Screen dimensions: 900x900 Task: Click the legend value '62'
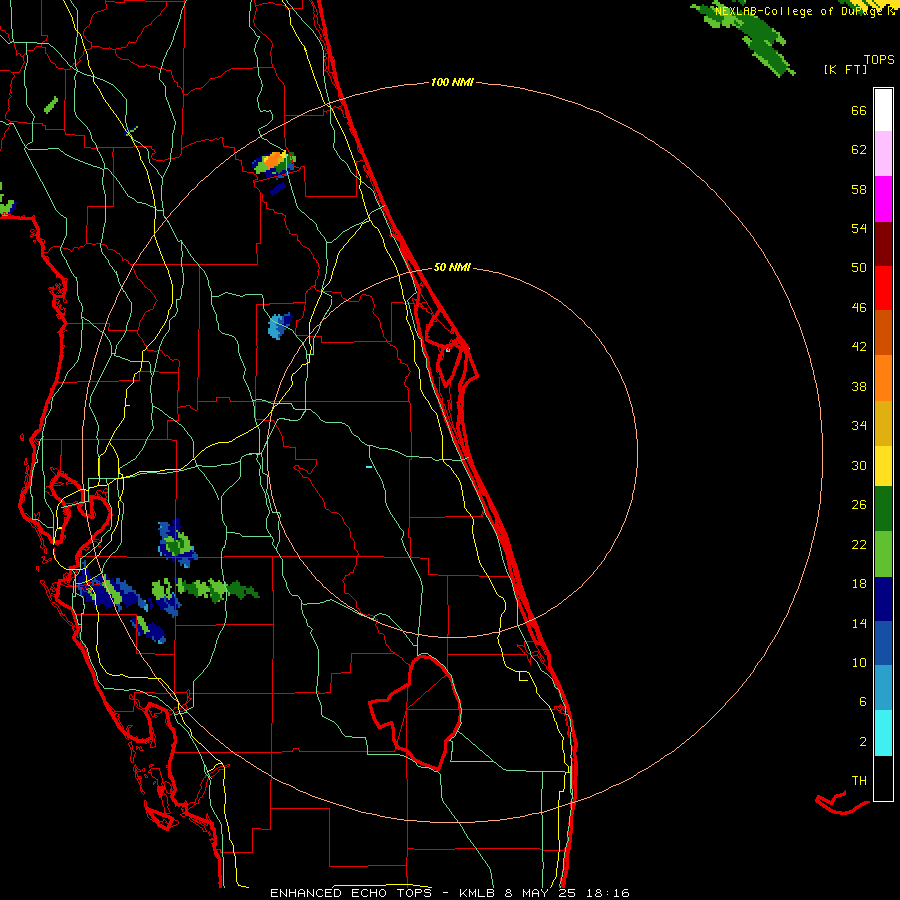click(859, 150)
